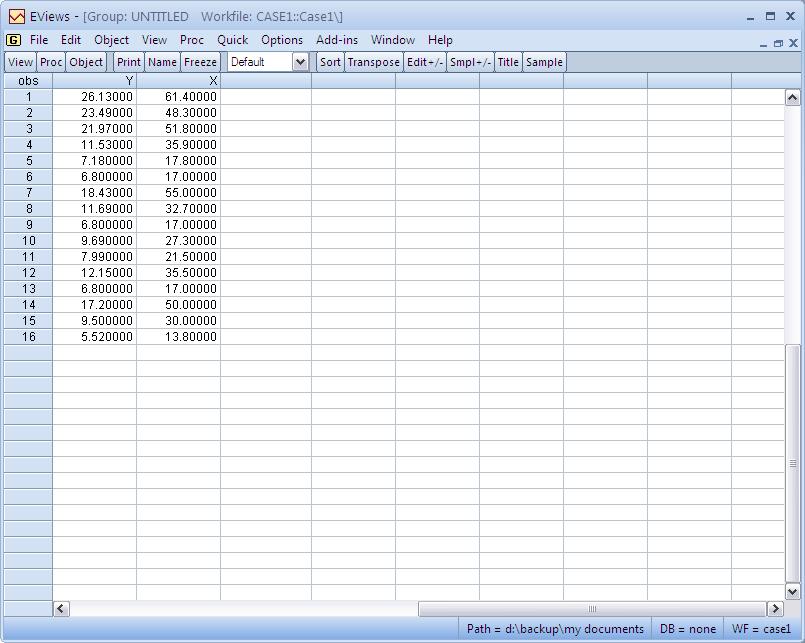Click the Object button on group toolbar
Image resolution: width=805 pixels, height=643 pixels.
[86, 62]
